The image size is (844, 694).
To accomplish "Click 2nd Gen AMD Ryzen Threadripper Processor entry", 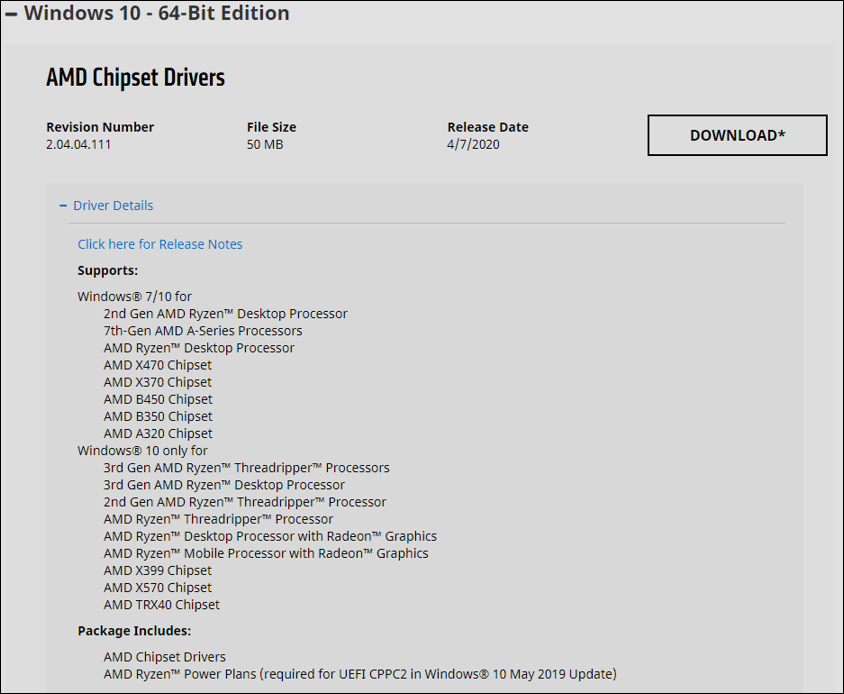I will [x=245, y=502].
